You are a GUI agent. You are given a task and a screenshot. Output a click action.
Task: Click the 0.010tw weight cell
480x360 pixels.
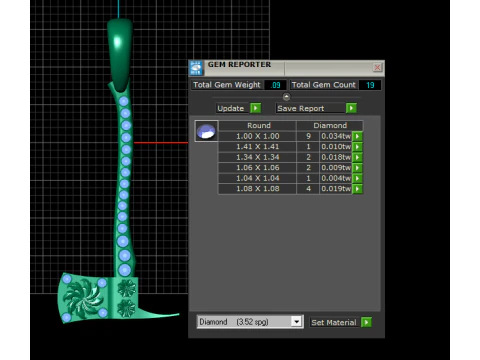336,147
